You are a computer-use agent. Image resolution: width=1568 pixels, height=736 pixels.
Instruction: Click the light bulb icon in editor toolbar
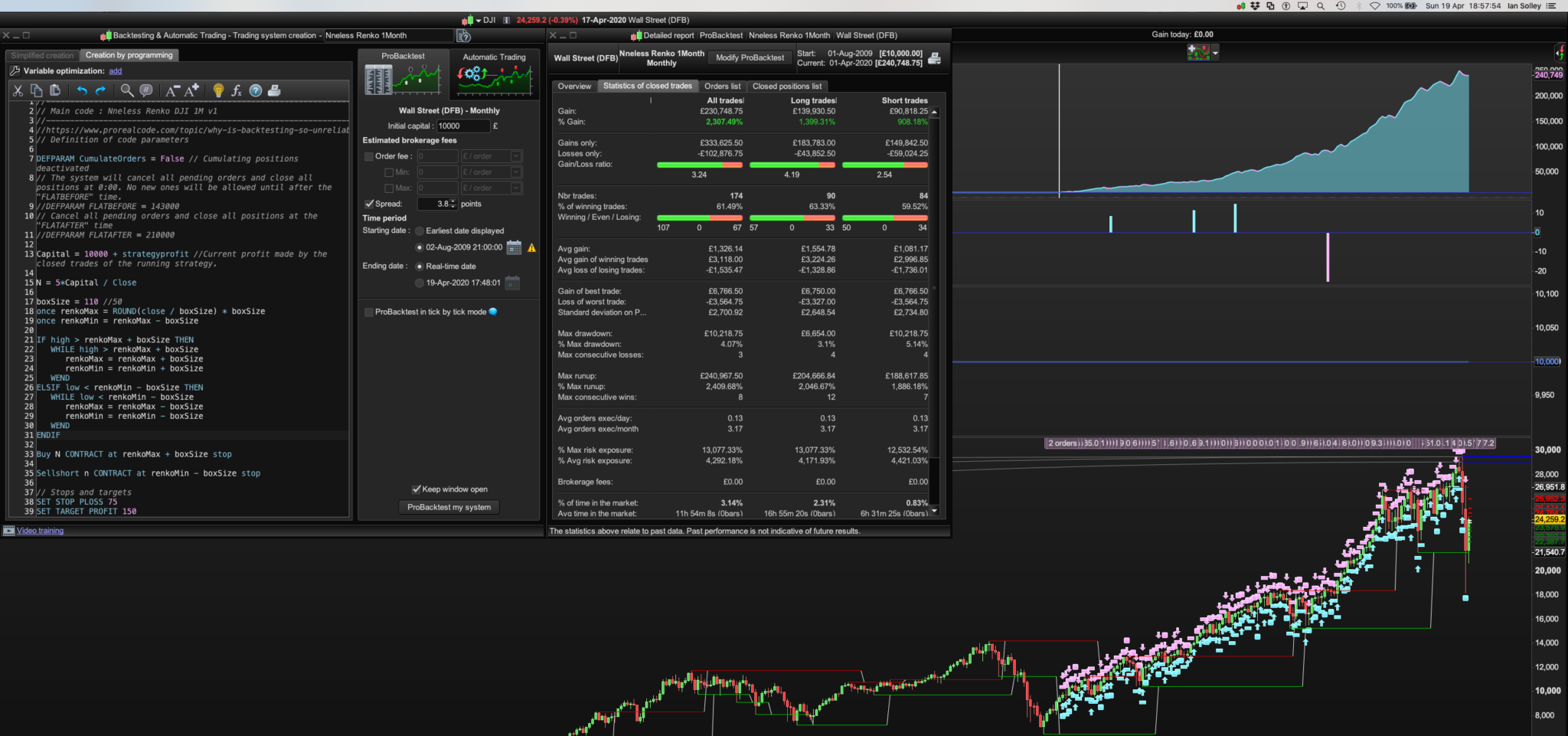218,90
